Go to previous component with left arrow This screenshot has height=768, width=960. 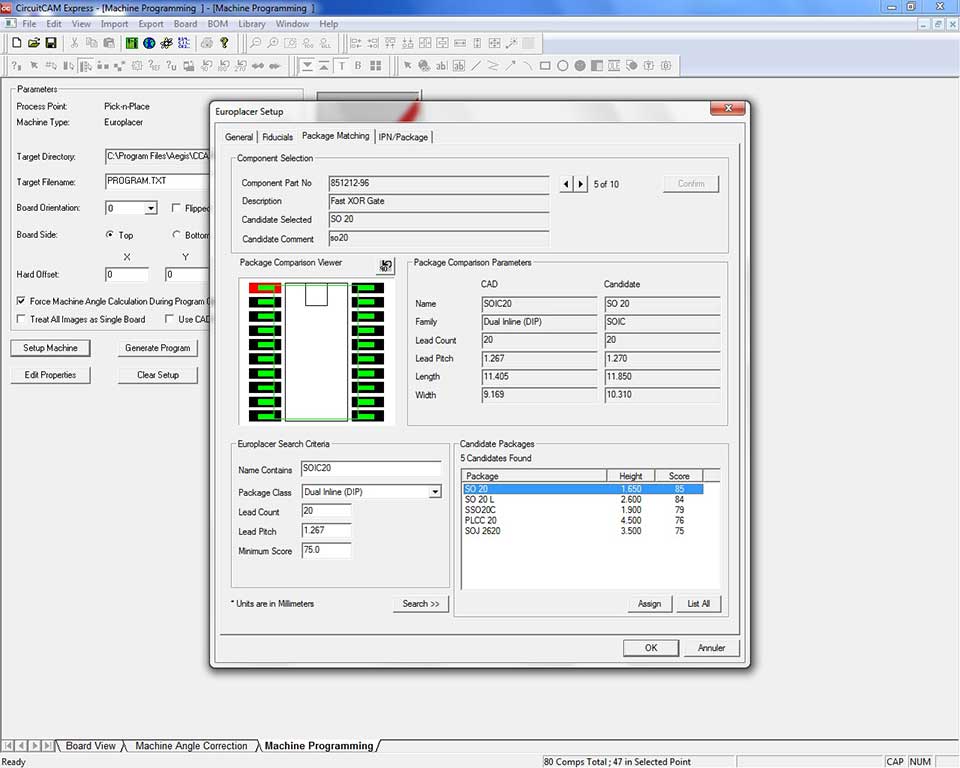pos(567,184)
